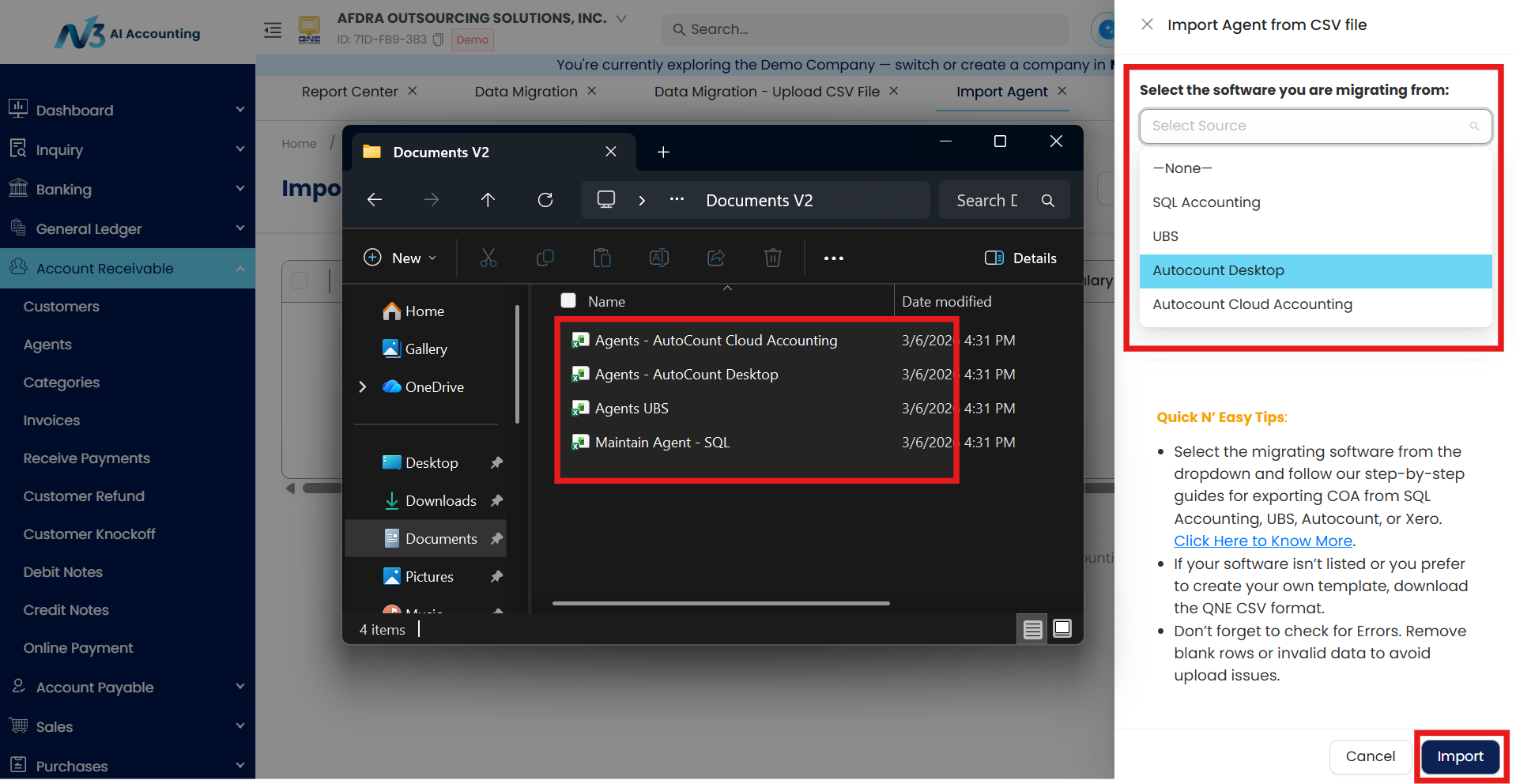Click the Cancel button
The image size is (1516, 784).
pyautogui.click(x=1370, y=756)
